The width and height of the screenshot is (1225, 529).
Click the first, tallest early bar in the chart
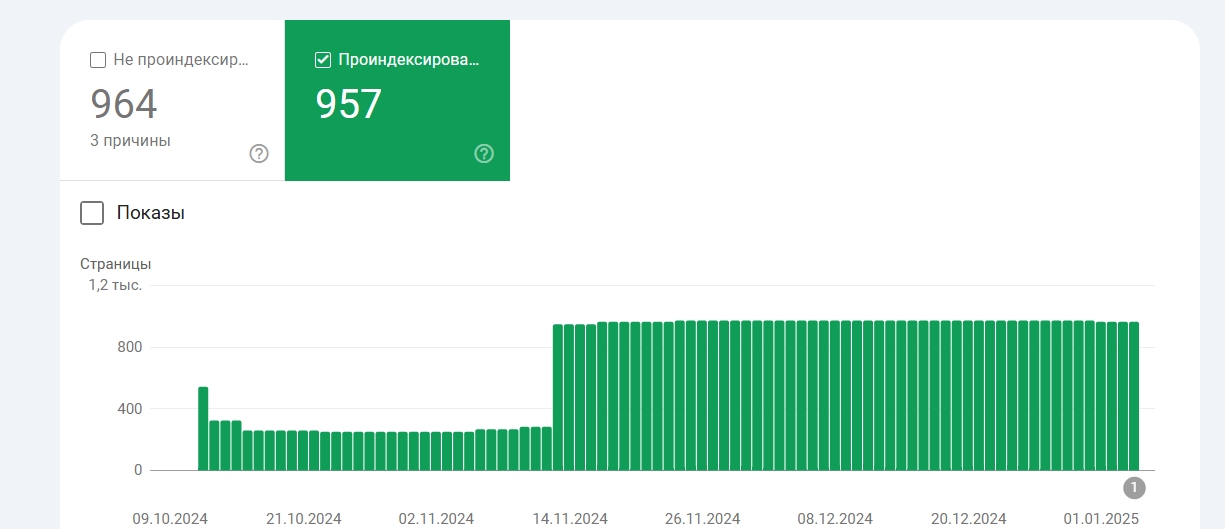pos(203,428)
